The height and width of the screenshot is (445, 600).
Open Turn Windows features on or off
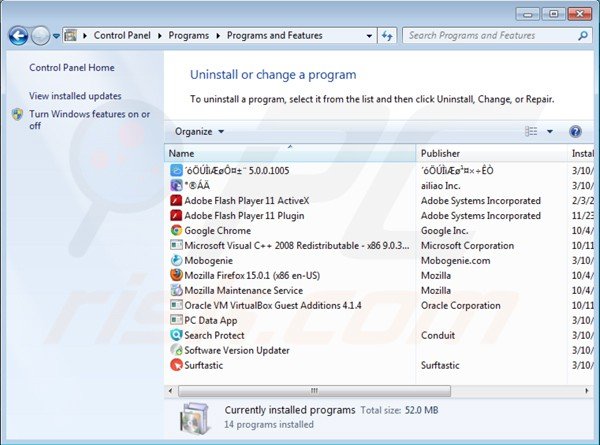click(x=90, y=120)
